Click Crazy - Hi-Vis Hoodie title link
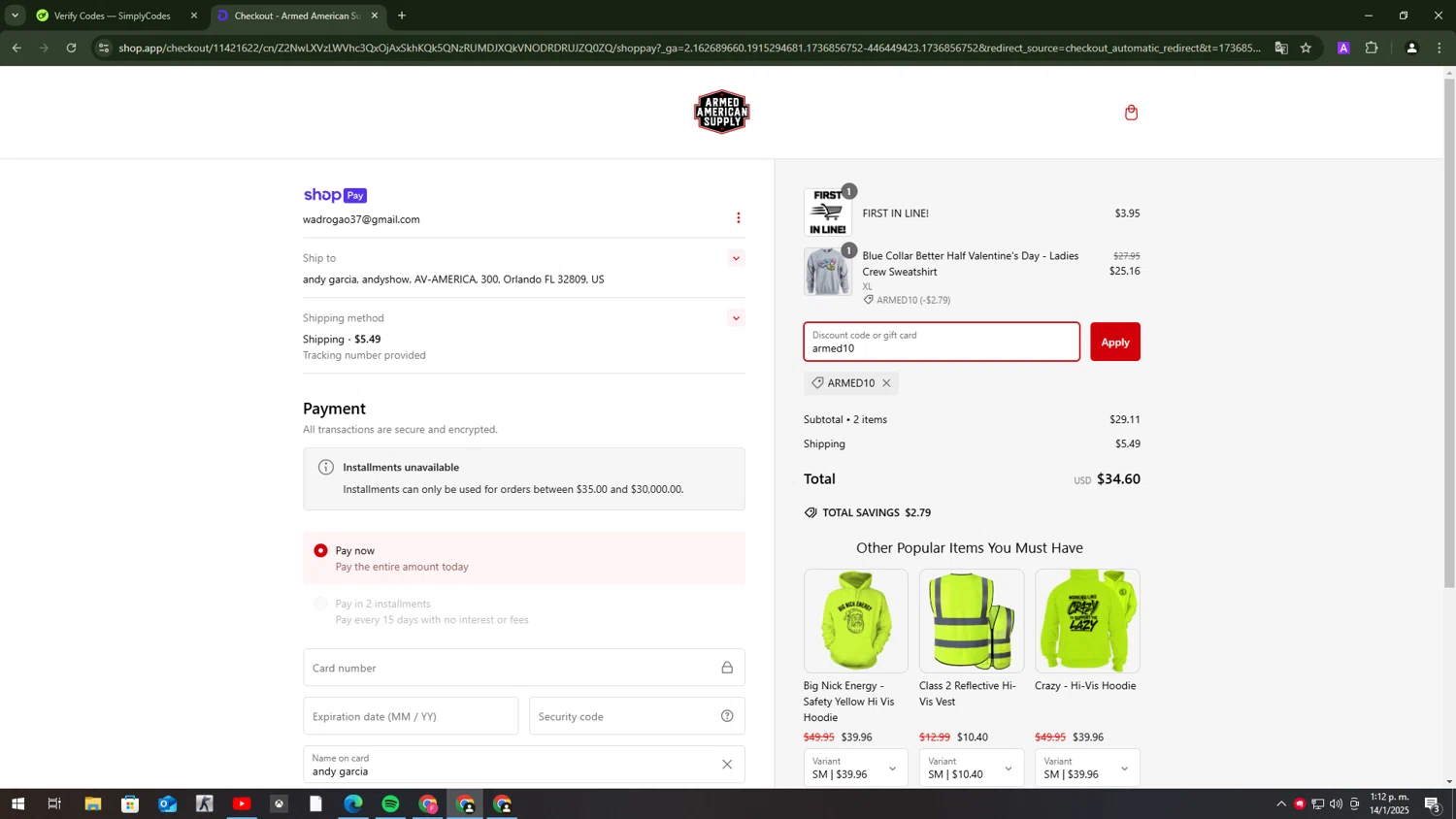Image resolution: width=1456 pixels, height=819 pixels. [x=1085, y=686]
